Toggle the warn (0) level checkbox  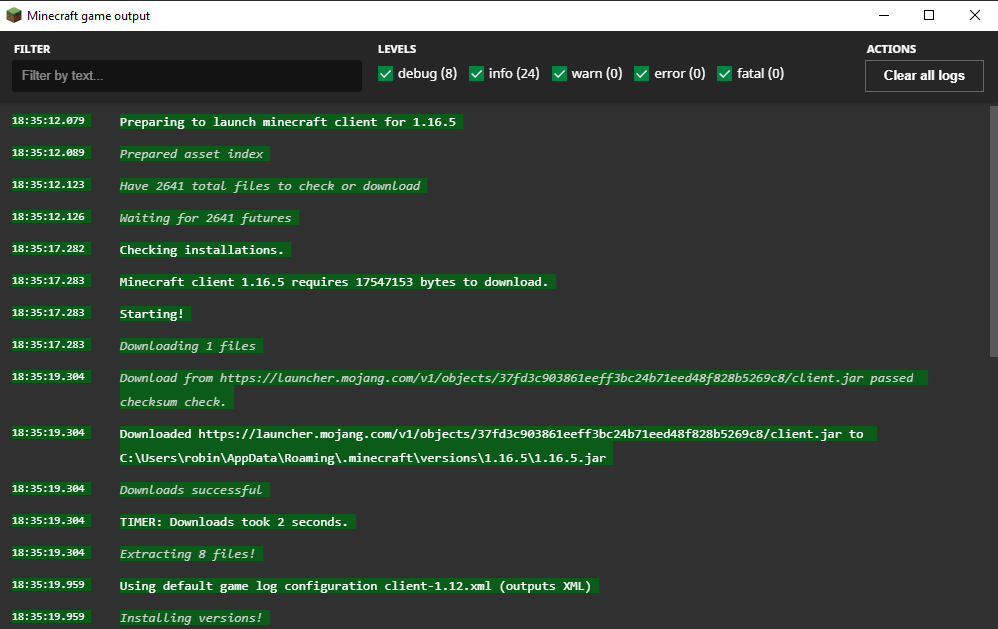point(559,74)
